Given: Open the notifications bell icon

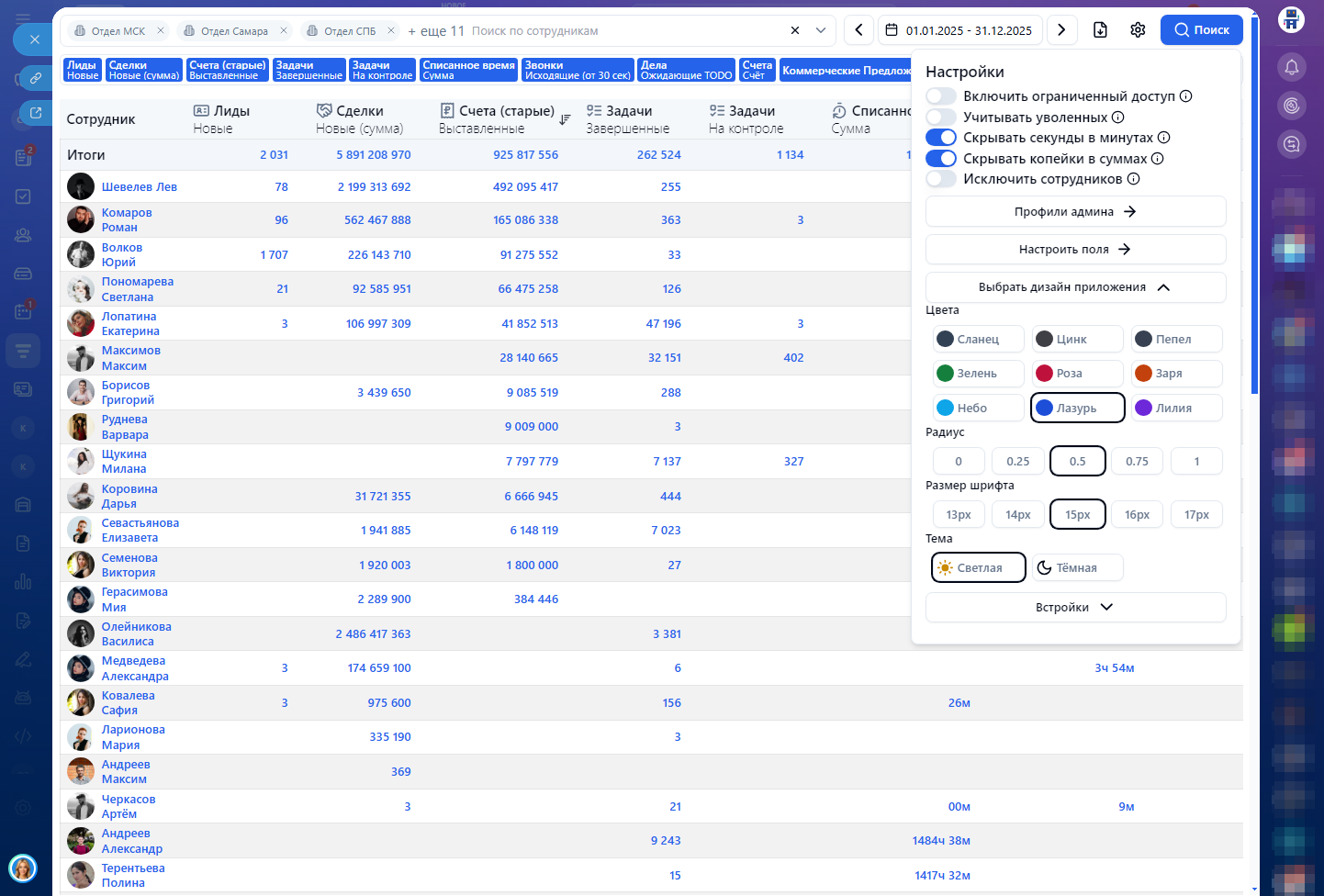Looking at the screenshot, I should [1292, 67].
